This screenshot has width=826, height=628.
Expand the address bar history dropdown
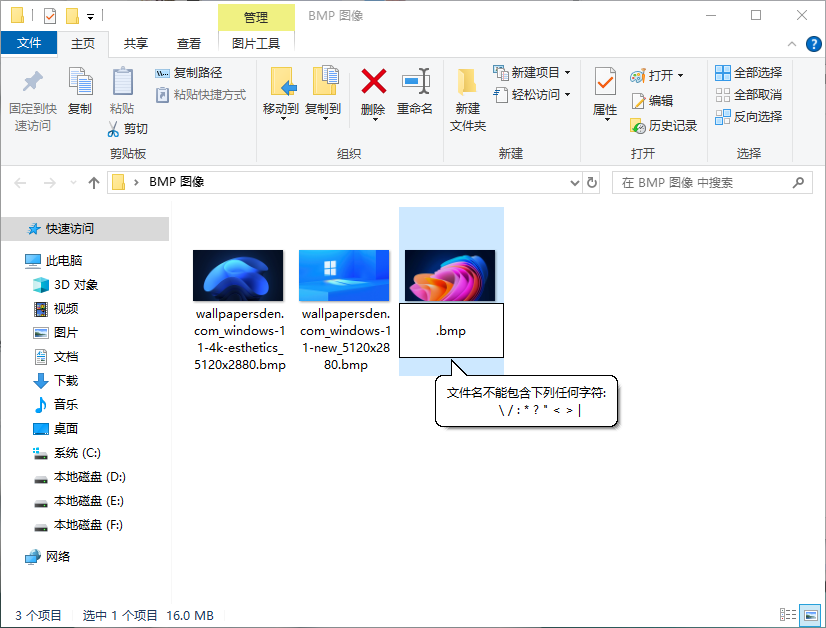pyautogui.click(x=575, y=183)
